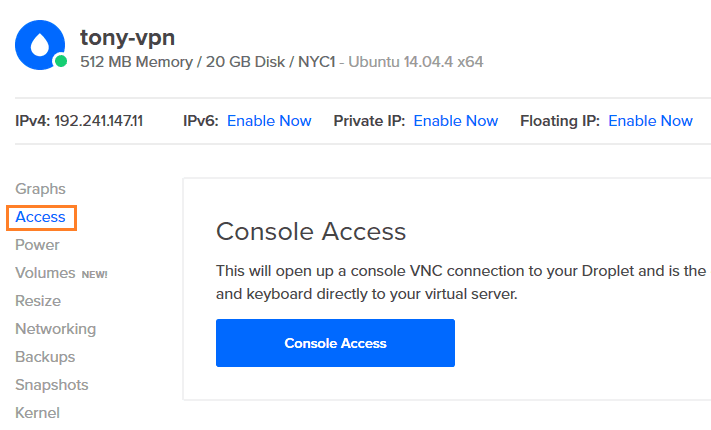Select Access in the sidebar
The width and height of the screenshot is (711, 430).
click(40, 217)
